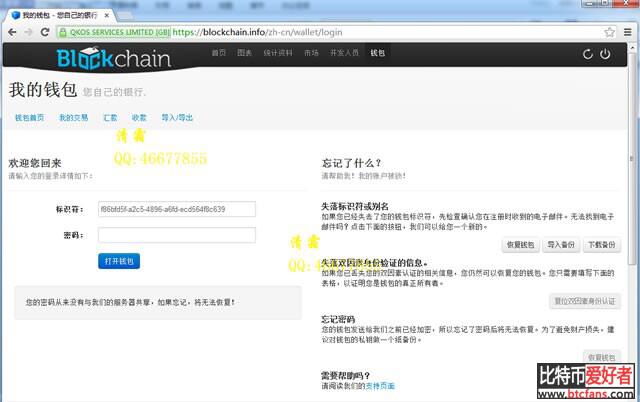Click the 忘记了什么？ heading text

(352, 163)
